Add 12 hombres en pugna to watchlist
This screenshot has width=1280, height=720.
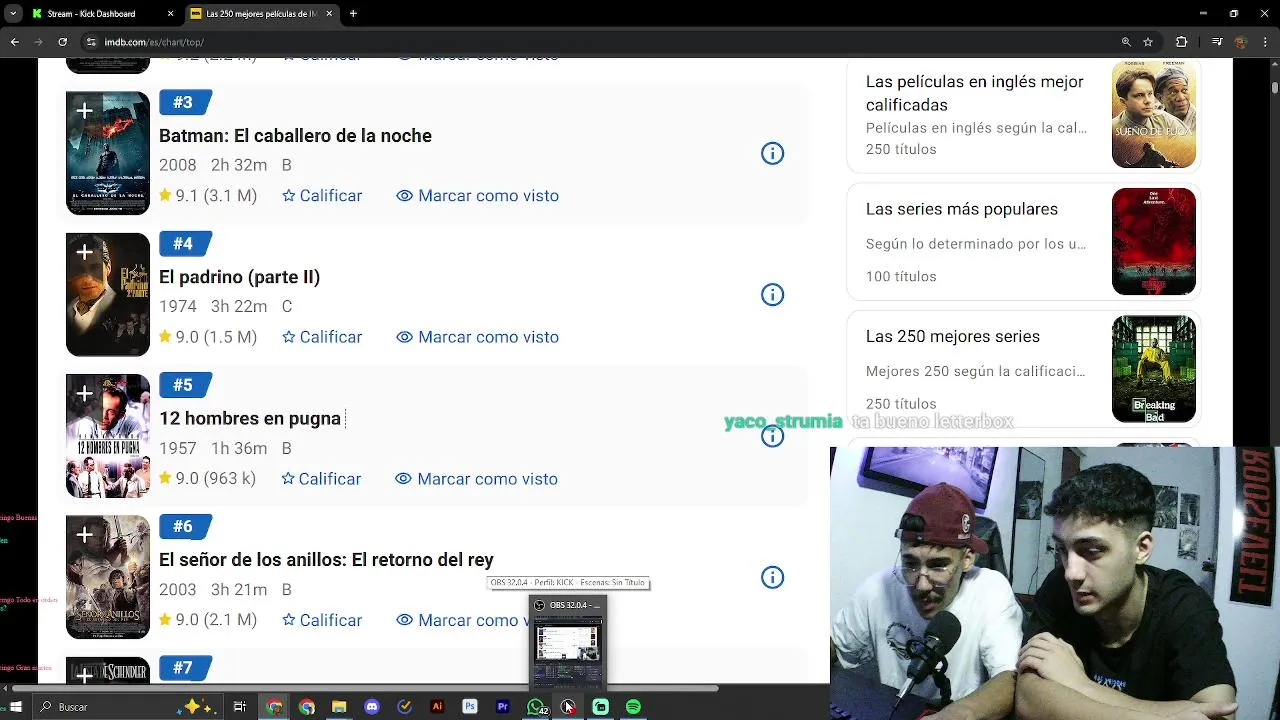click(84, 394)
